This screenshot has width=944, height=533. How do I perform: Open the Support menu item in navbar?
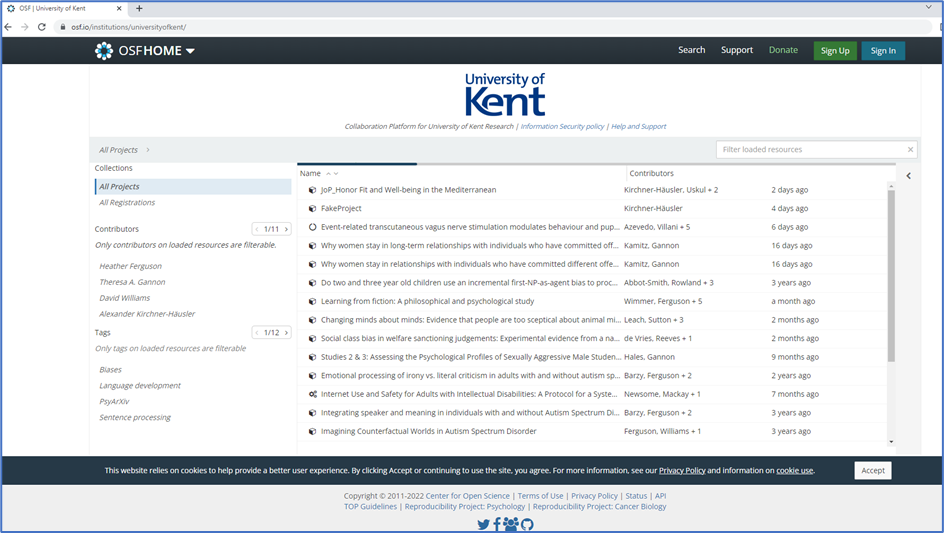click(737, 50)
